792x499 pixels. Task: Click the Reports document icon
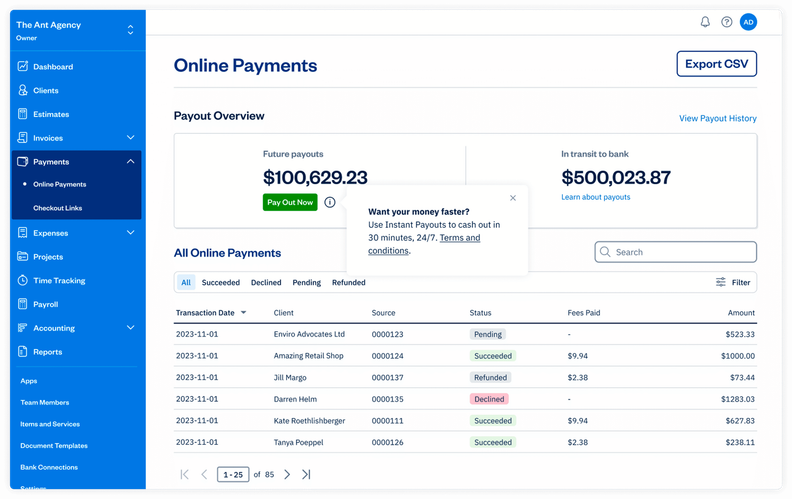click(22, 351)
